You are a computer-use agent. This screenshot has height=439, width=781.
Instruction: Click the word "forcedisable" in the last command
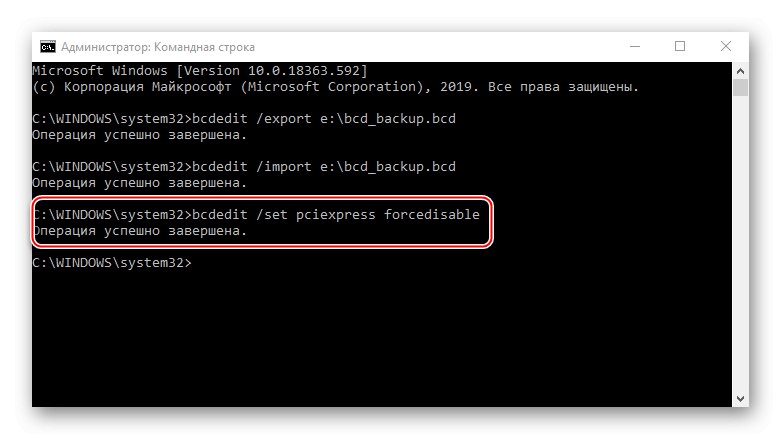[x=431, y=215]
